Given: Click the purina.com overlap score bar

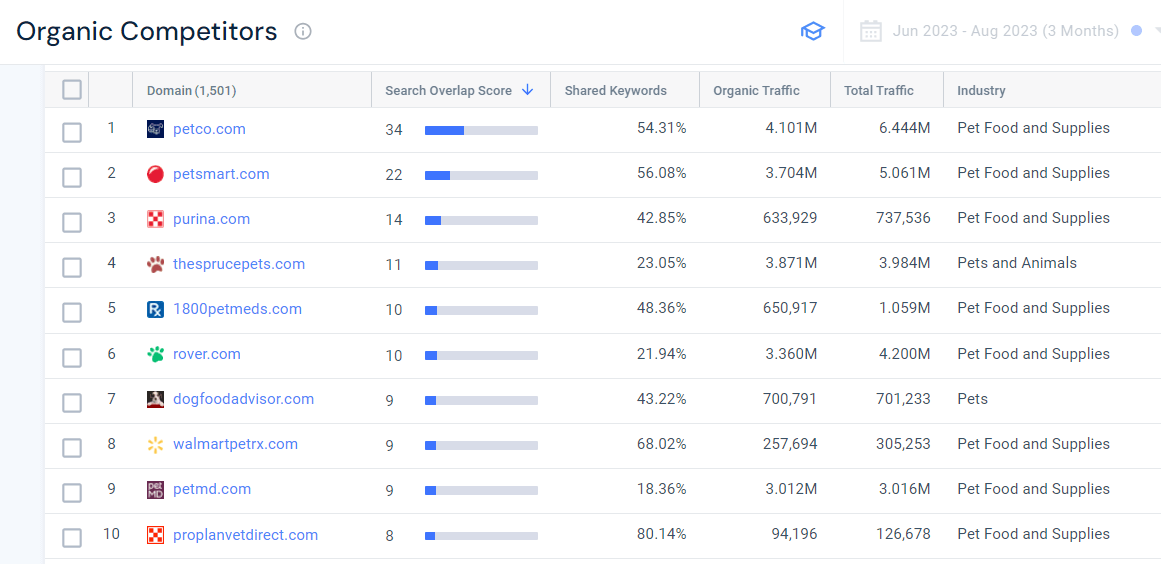Looking at the screenshot, I should 481,221.
